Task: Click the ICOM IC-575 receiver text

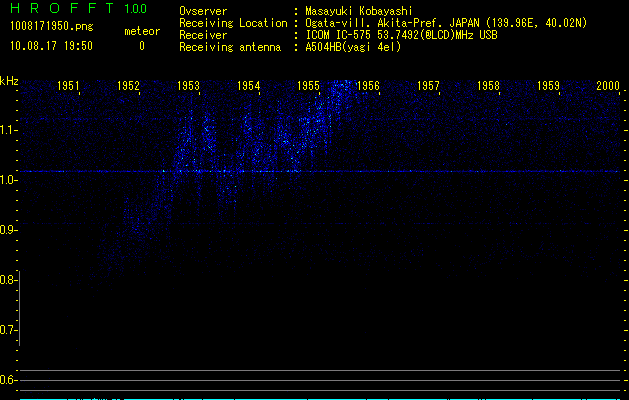Action: (x=402, y=35)
